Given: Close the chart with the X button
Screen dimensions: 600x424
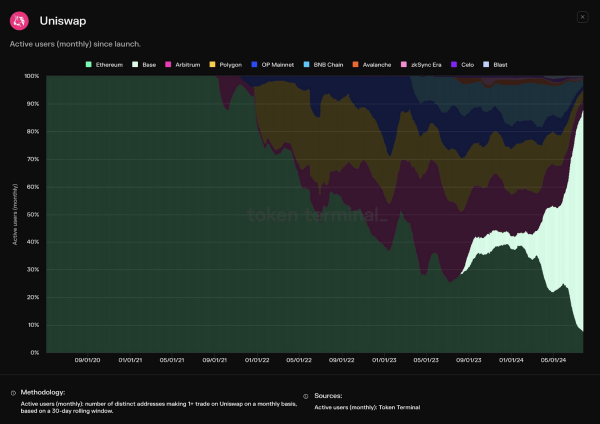Looking at the screenshot, I should click(x=583, y=17).
